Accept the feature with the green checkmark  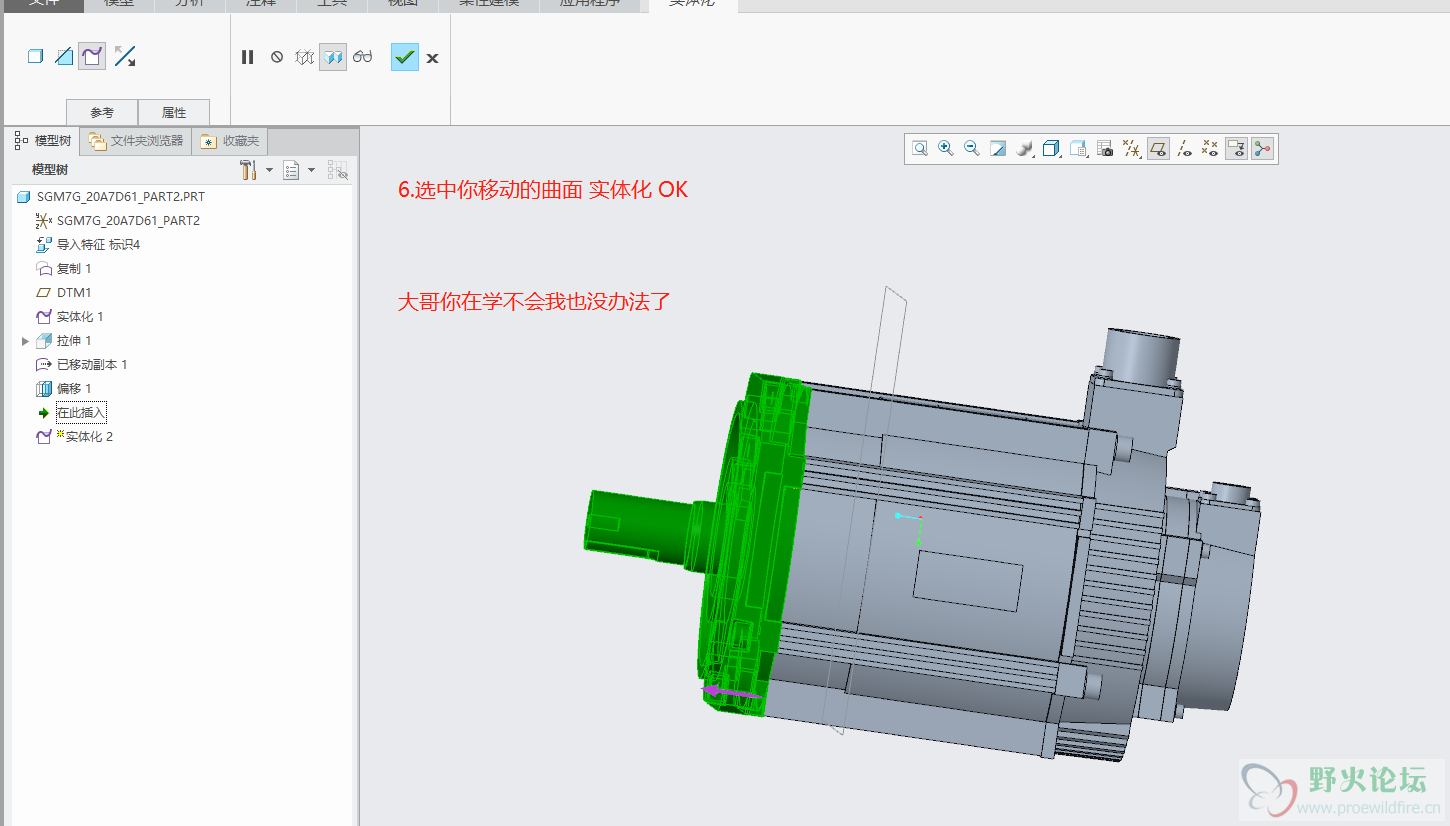tap(405, 57)
